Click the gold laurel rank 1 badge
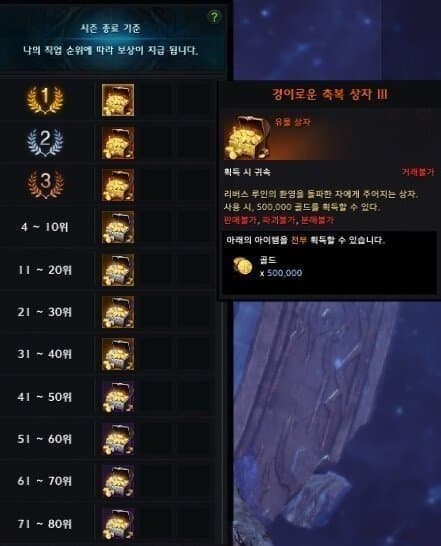Screen dimensions: 441x546 [x=45, y=100]
